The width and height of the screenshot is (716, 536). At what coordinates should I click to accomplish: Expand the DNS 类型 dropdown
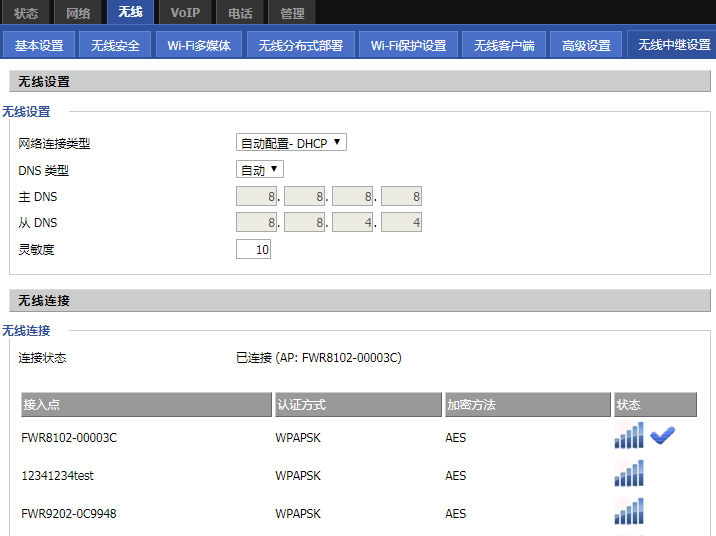pyautogui.click(x=260, y=170)
